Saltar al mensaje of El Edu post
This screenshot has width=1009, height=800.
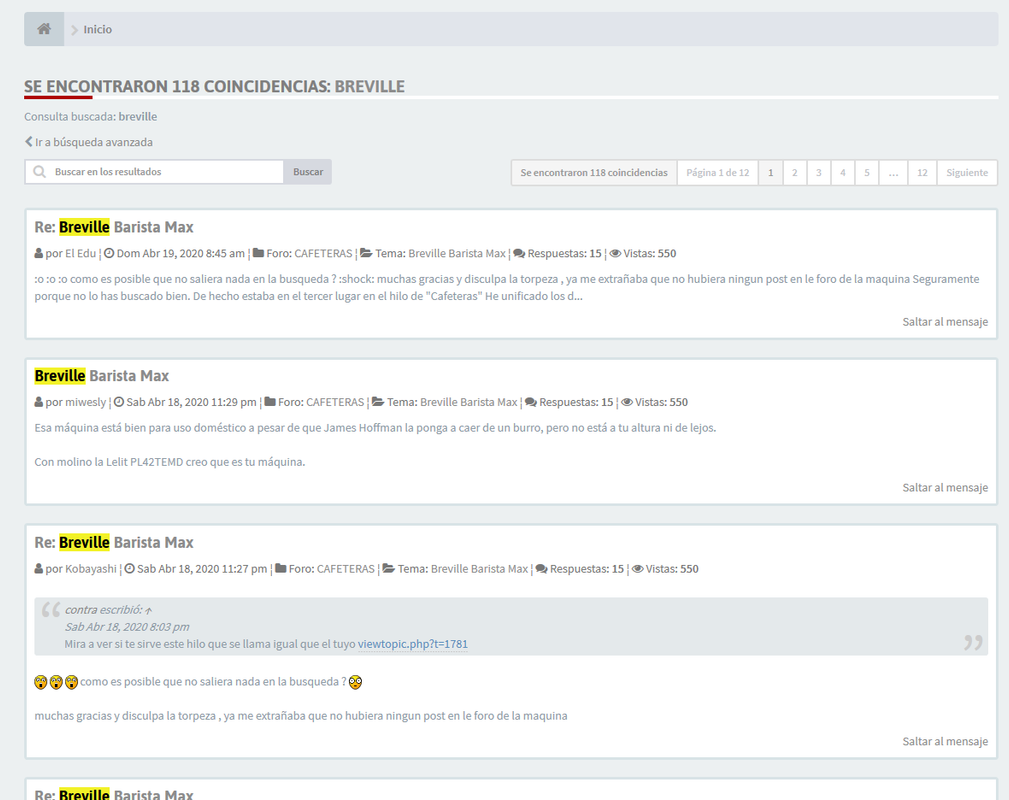[945, 322]
